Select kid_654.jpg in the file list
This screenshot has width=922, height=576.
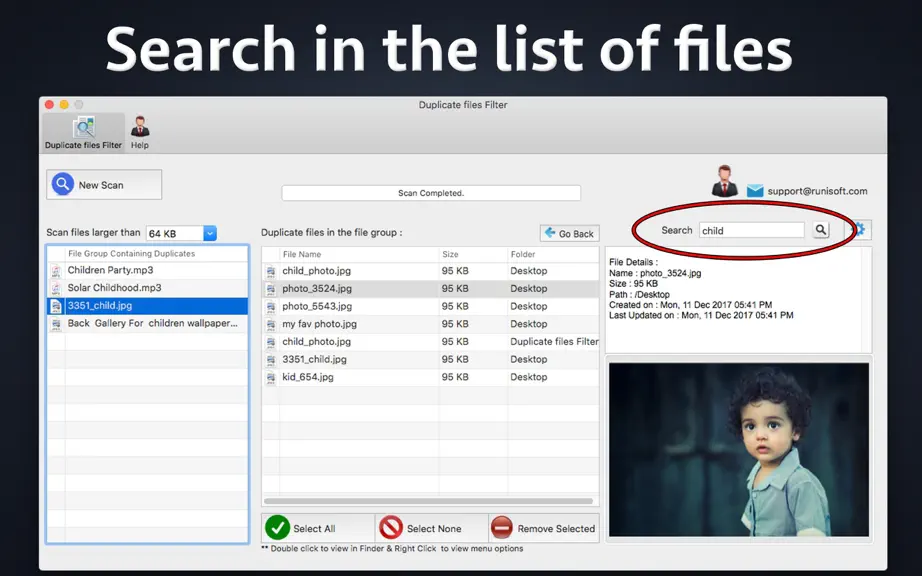[x=430, y=377]
